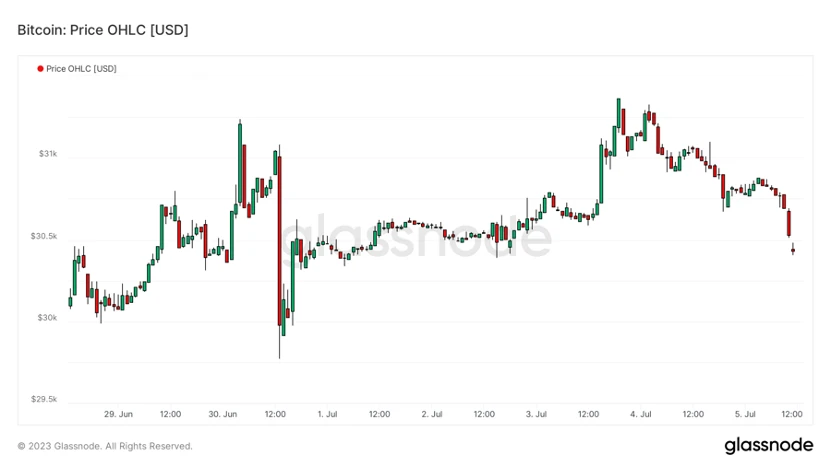Viewport: 832px width, 468px height.
Task: Click the long red candle after 30. Jun 12:00
Action: coord(279,240)
